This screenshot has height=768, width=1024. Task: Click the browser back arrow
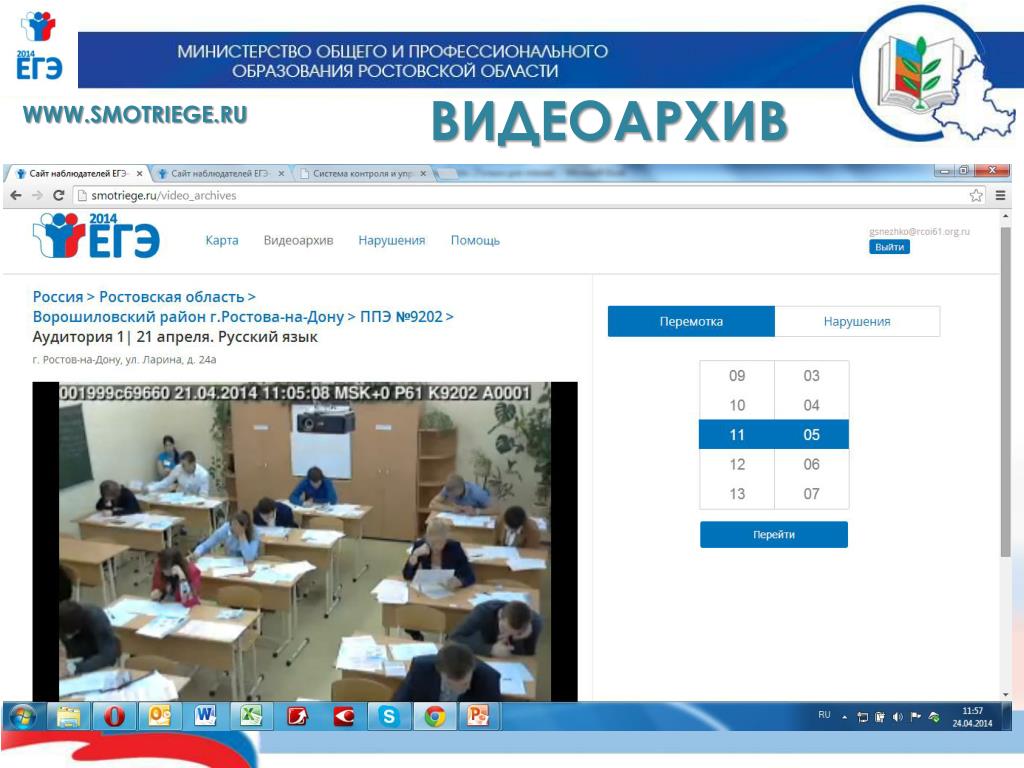[16, 195]
